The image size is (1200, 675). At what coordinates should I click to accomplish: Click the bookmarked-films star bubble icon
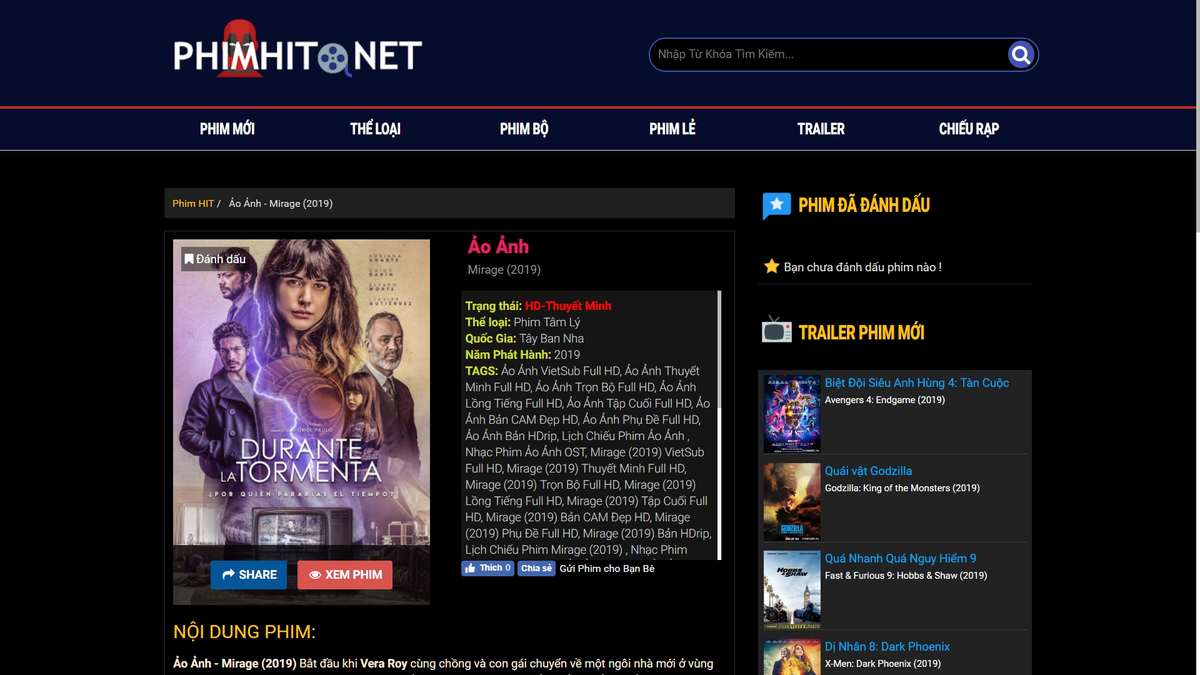776,206
